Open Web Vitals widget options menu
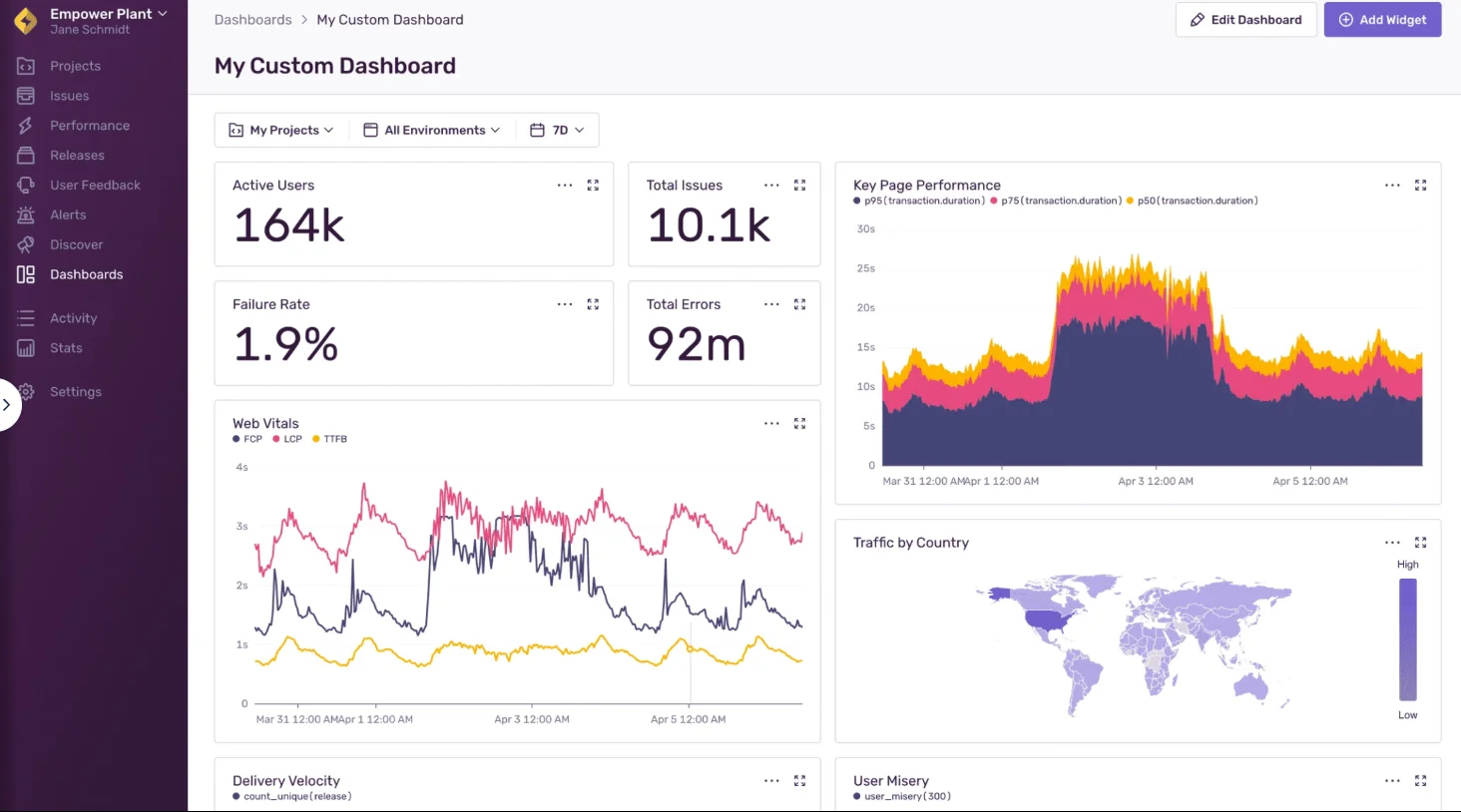This screenshot has width=1461, height=812. [x=771, y=424]
